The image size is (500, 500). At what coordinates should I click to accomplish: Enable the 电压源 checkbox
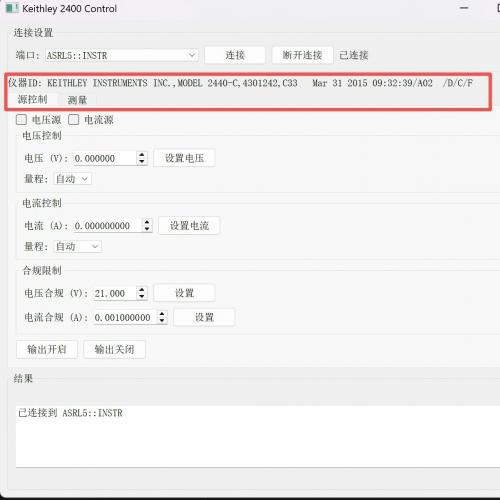click(x=21, y=120)
